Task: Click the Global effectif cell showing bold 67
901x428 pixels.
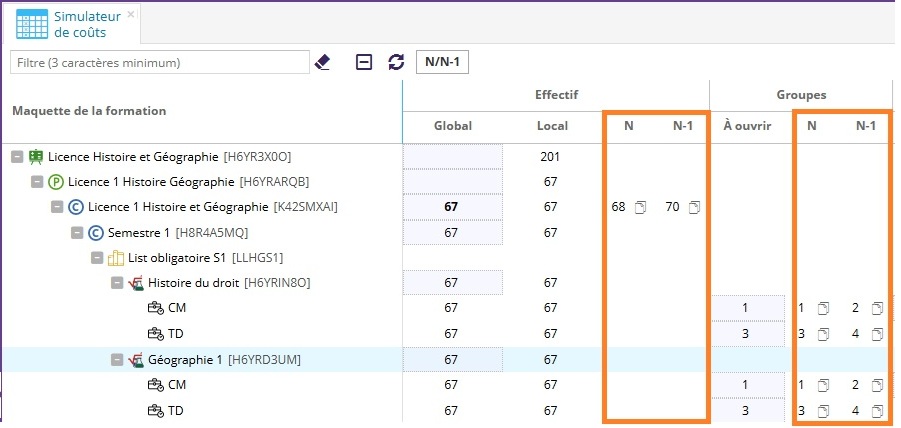Action: (x=452, y=207)
